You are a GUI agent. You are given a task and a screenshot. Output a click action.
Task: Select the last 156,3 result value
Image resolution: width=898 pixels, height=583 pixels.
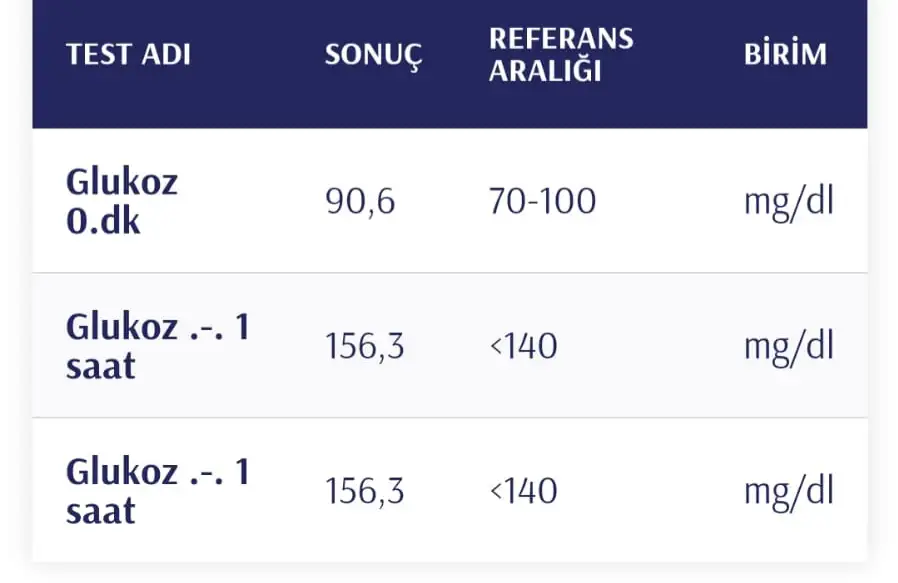(365, 491)
